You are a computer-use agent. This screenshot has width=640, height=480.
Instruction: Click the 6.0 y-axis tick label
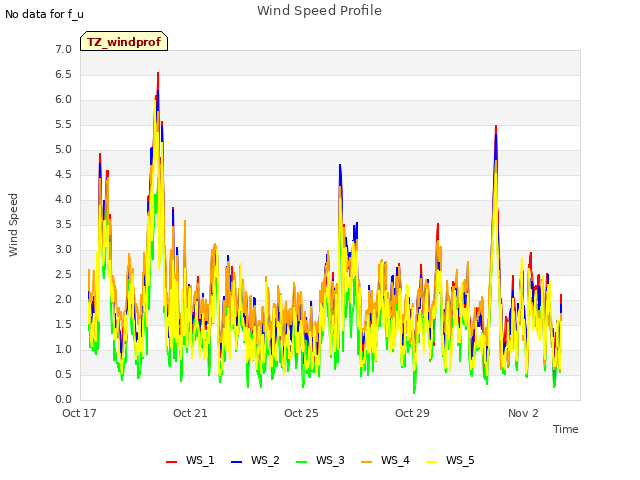[63, 100]
